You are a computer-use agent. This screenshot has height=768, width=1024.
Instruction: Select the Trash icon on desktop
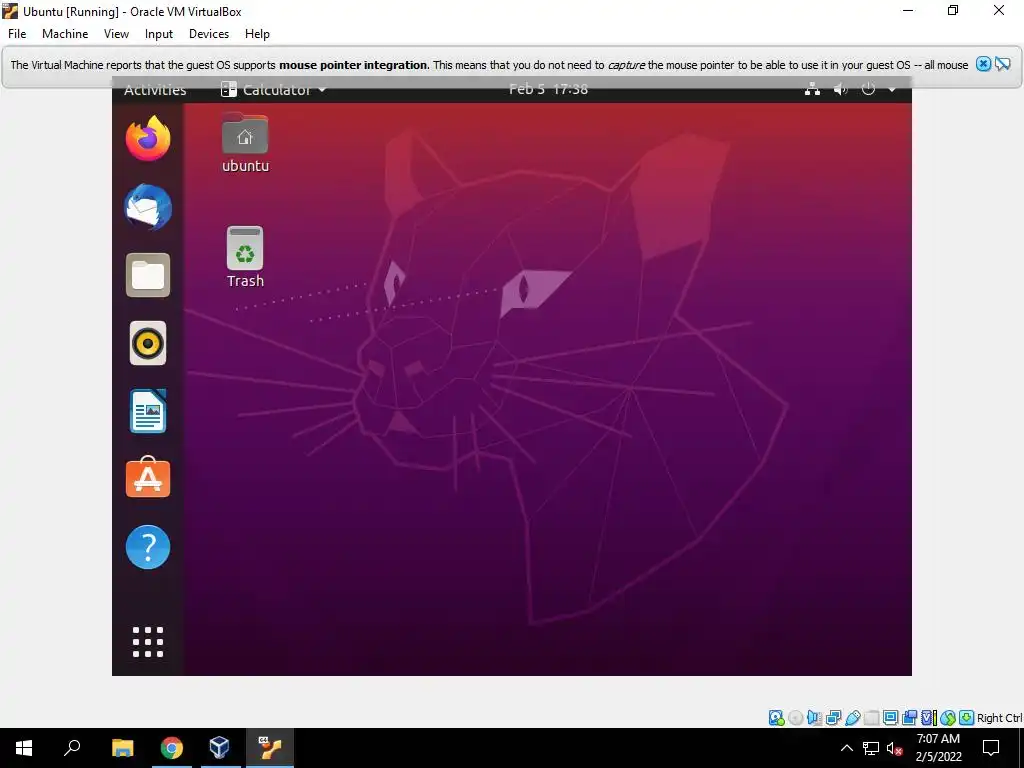tap(245, 257)
